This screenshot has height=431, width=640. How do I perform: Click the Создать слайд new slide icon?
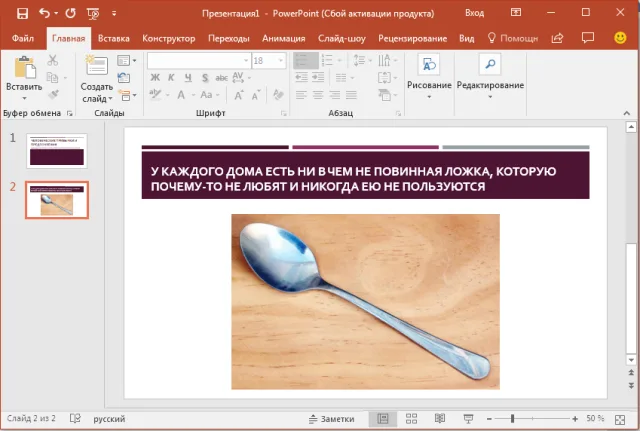click(x=97, y=65)
